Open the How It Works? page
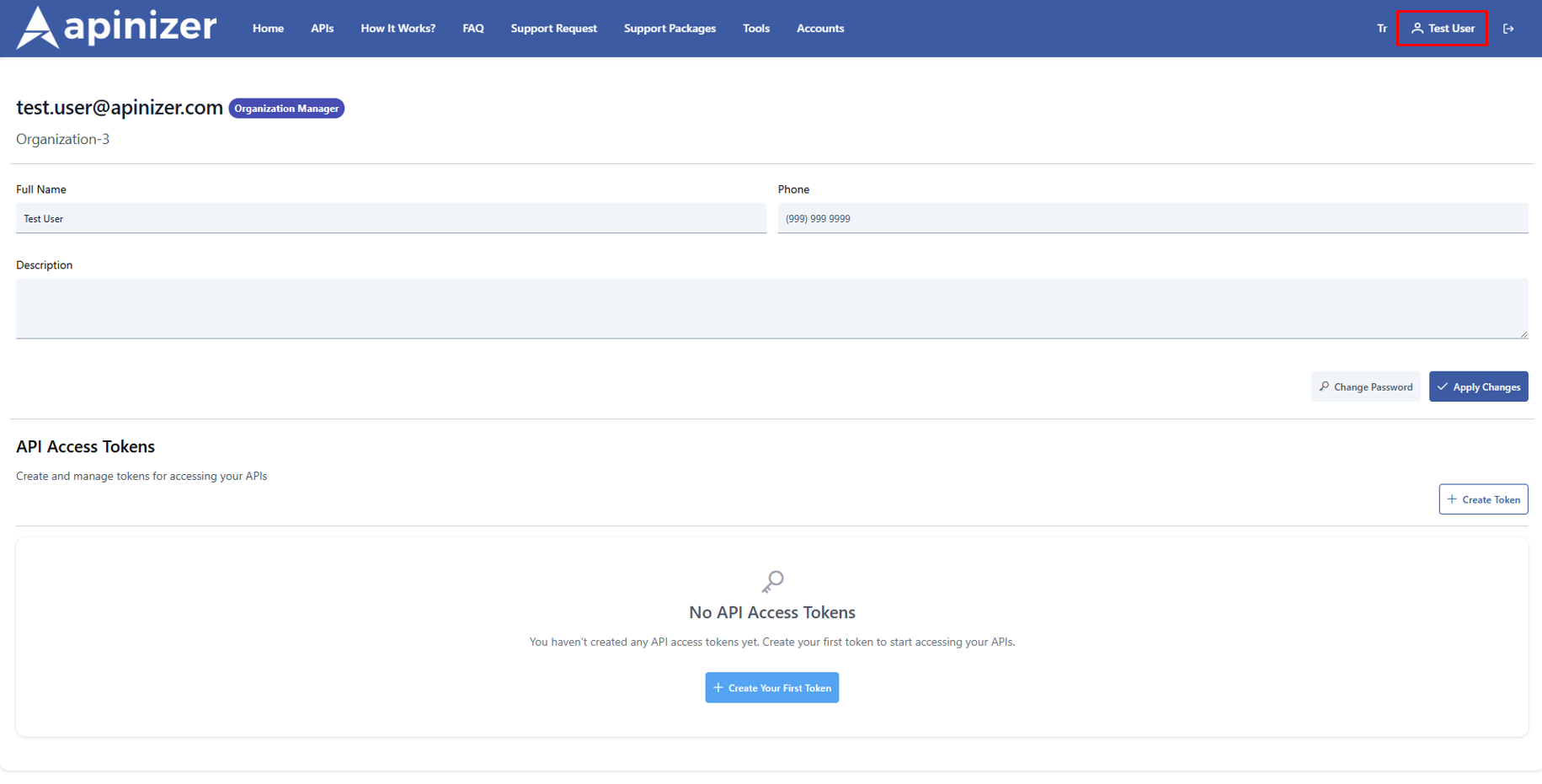 click(x=398, y=28)
